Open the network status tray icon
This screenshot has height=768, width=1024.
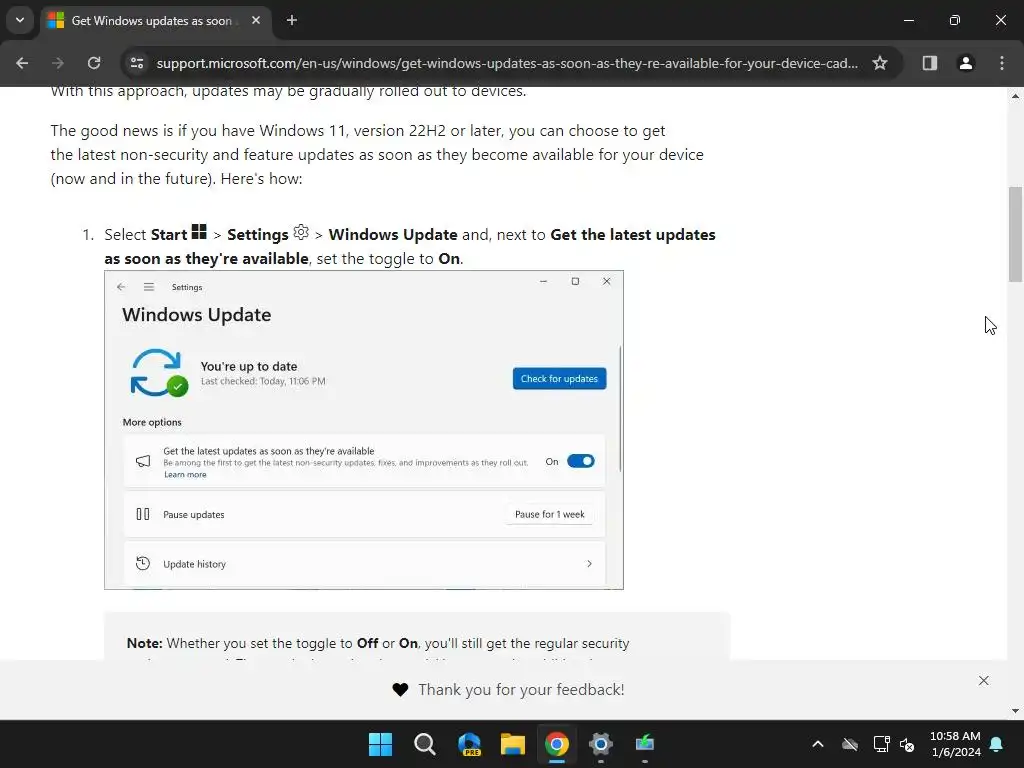(881, 744)
